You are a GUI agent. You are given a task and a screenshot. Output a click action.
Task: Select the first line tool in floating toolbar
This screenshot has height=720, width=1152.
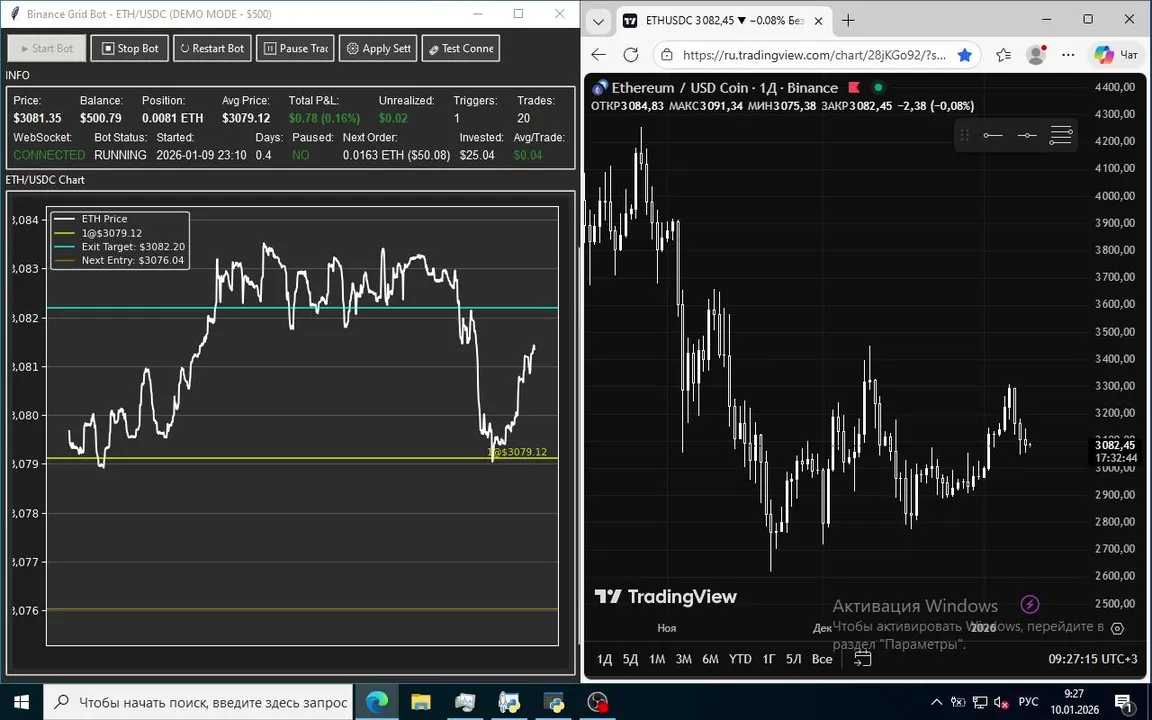[x=993, y=135]
